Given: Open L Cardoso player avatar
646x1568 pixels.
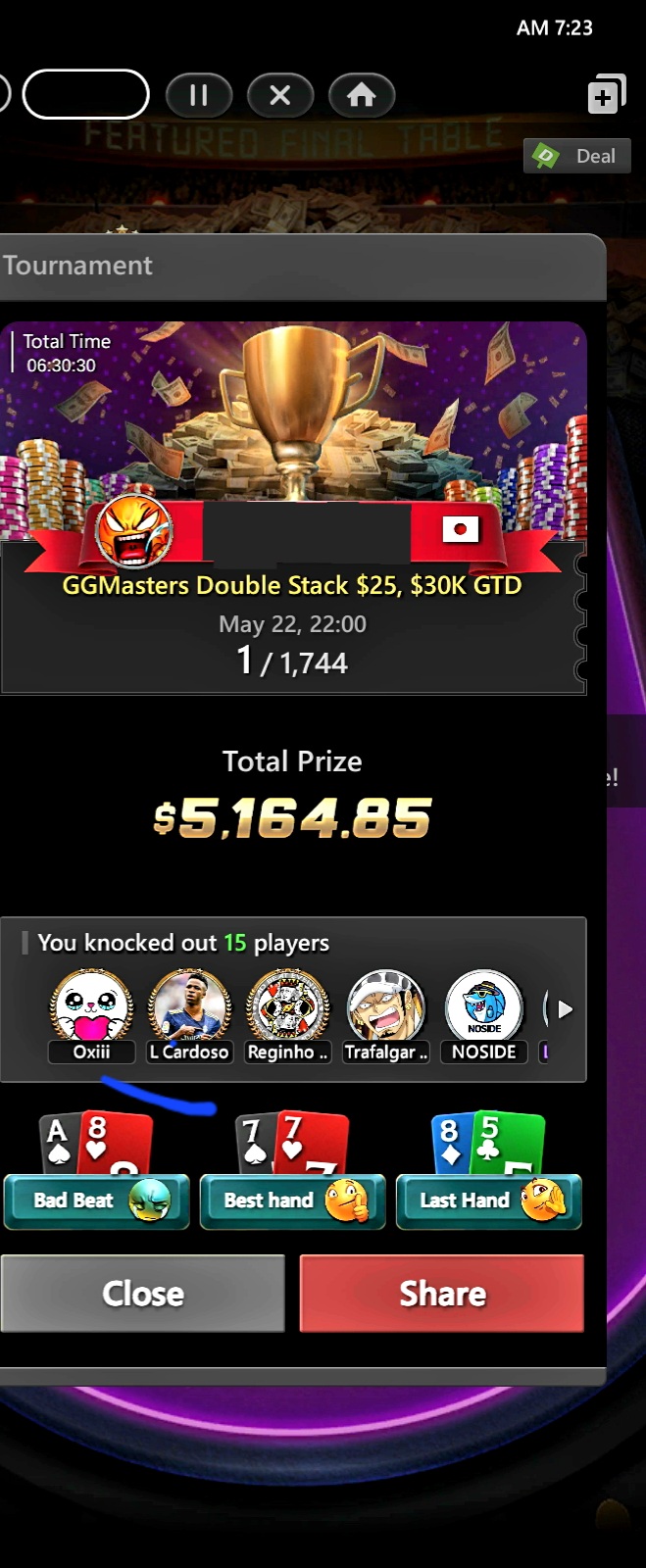Looking at the screenshot, I should point(190,1005).
